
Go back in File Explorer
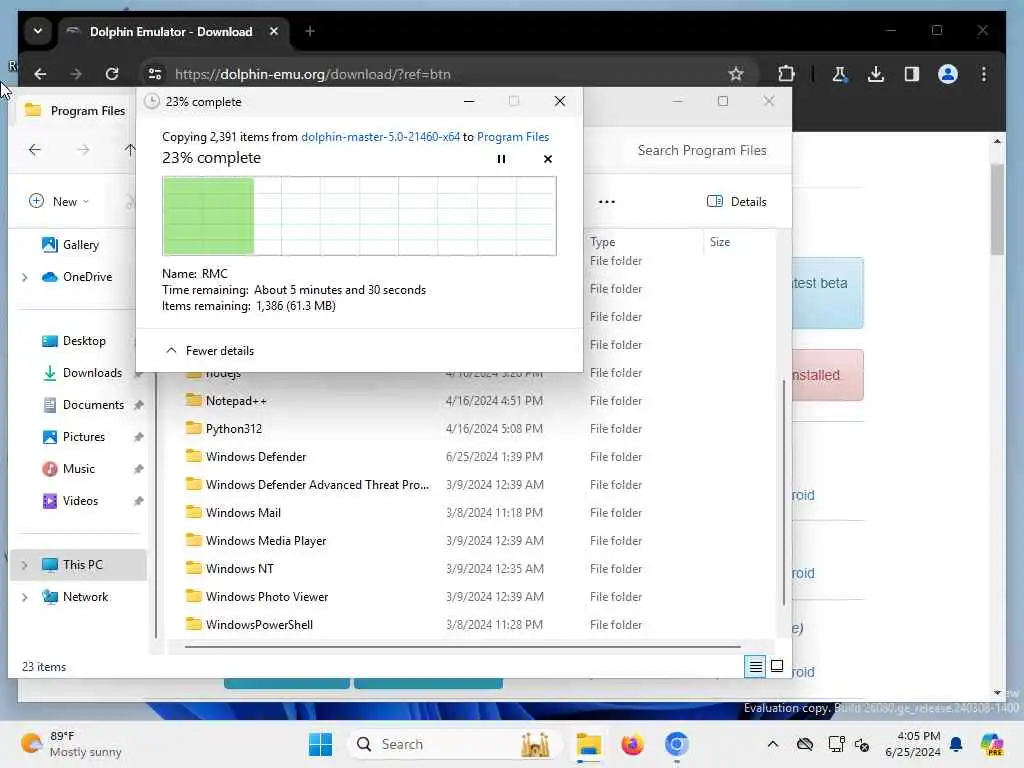click(35, 150)
